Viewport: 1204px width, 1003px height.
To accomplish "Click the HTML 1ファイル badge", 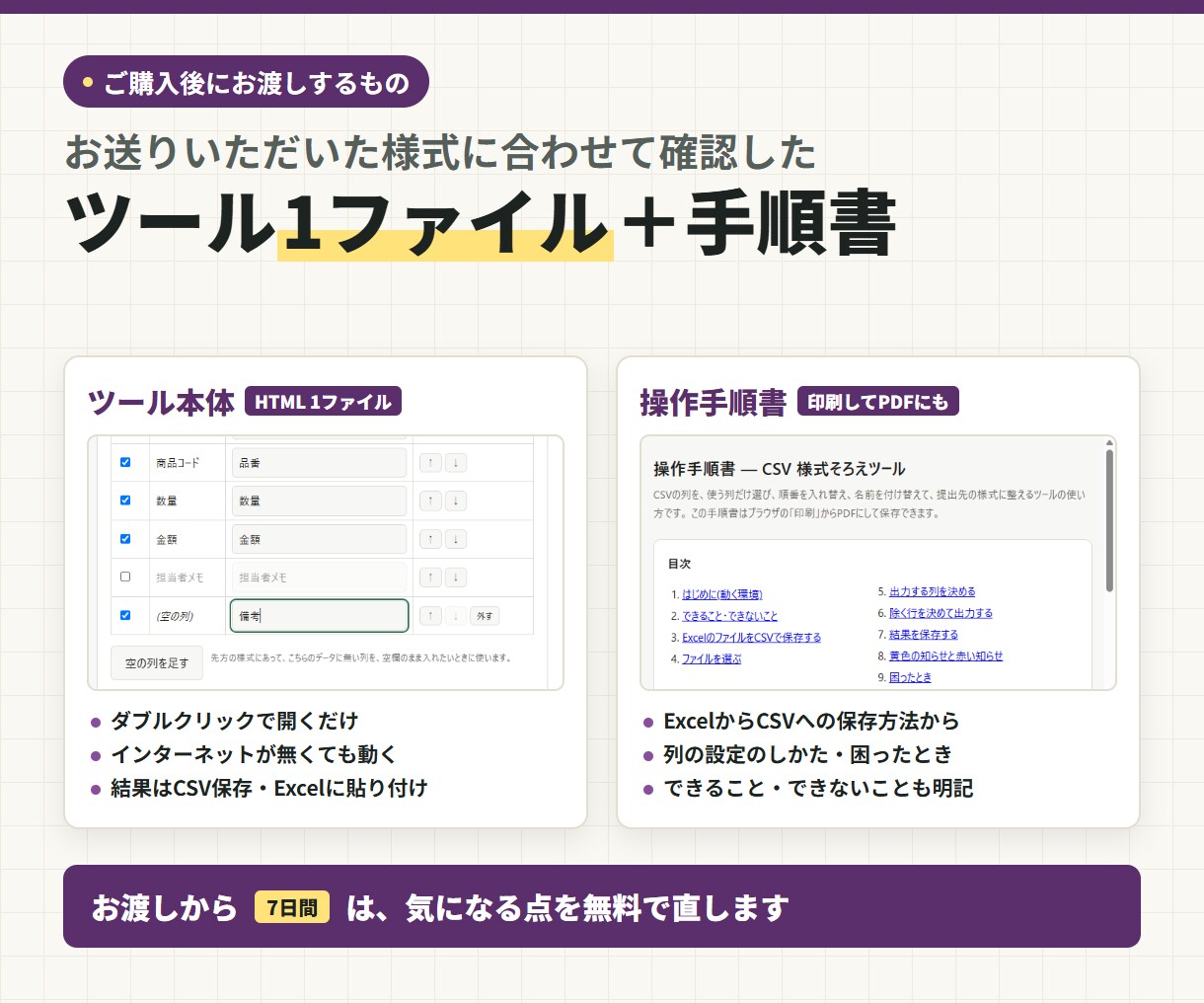I will (323, 402).
